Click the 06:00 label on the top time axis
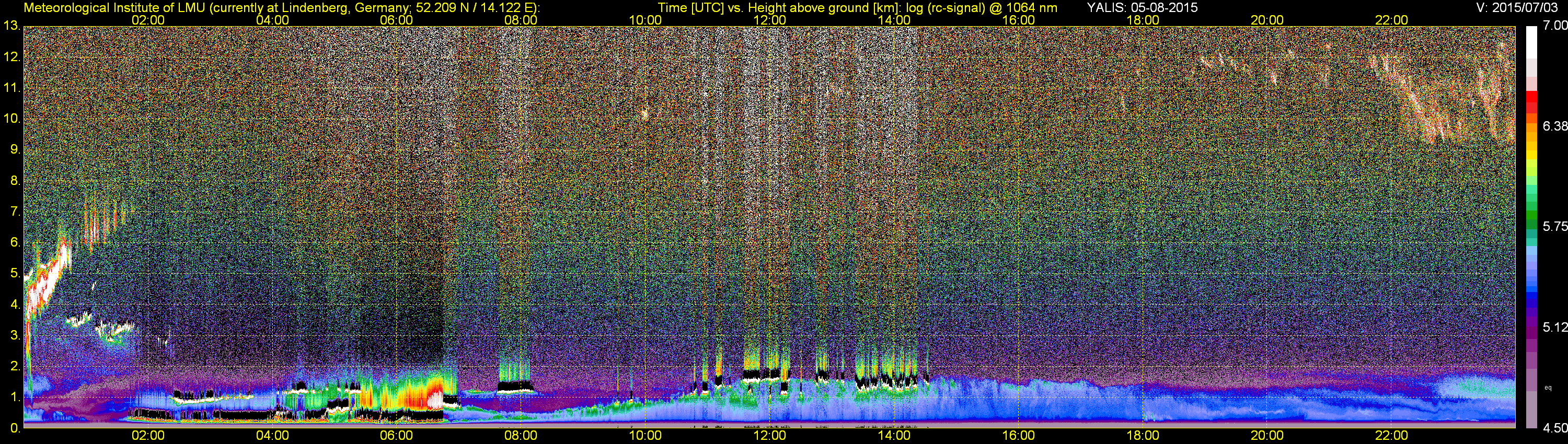Image resolution: width=1568 pixels, height=444 pixels. [x=396, y=20]
